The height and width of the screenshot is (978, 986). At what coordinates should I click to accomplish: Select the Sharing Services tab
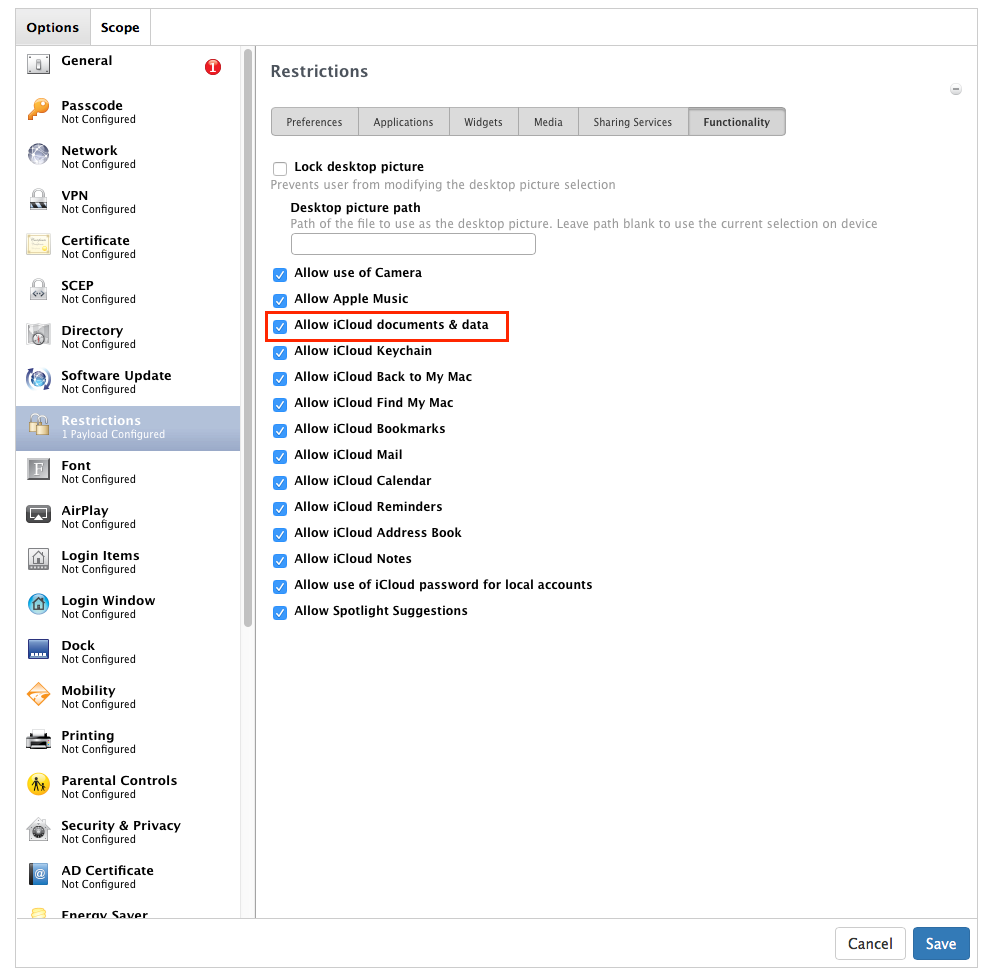pyautogui.click(x=633, y=122)
